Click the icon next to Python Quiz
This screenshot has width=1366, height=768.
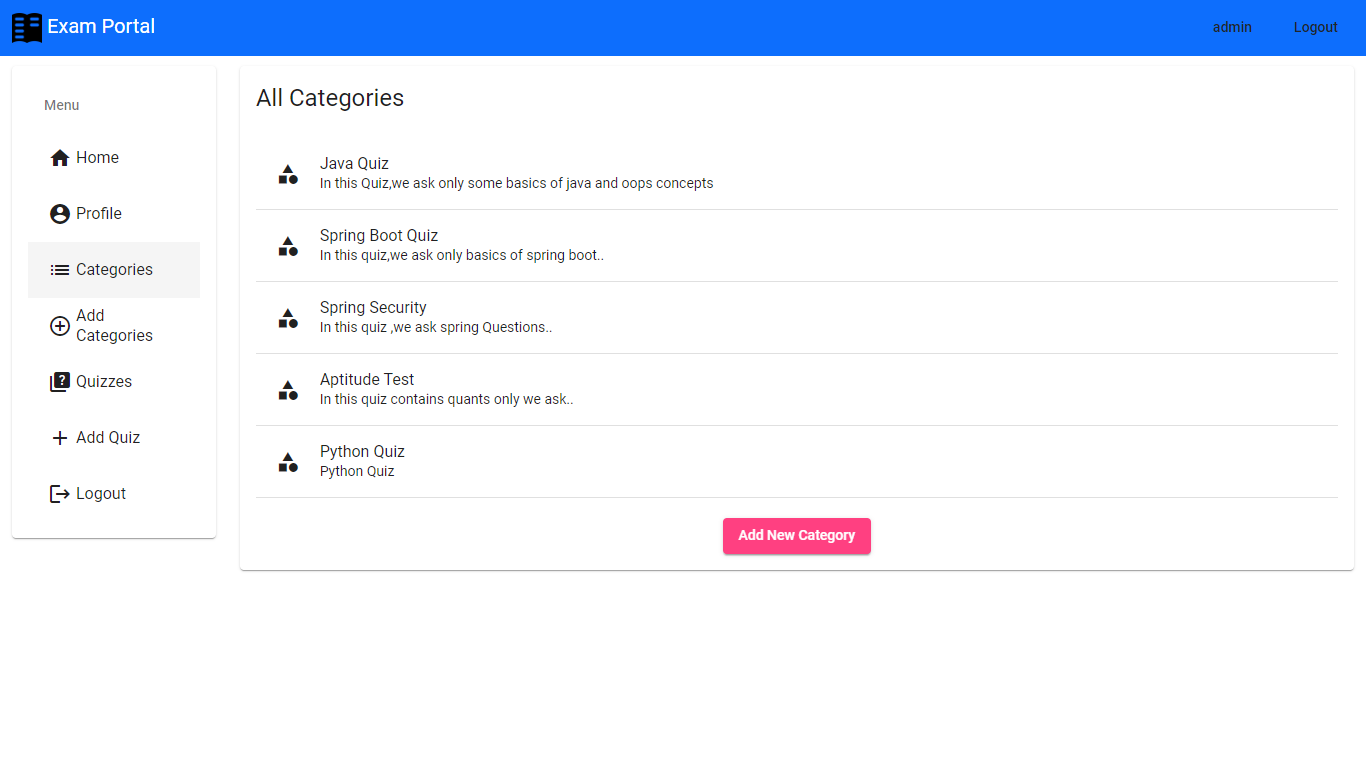click(x=288, y=461)
